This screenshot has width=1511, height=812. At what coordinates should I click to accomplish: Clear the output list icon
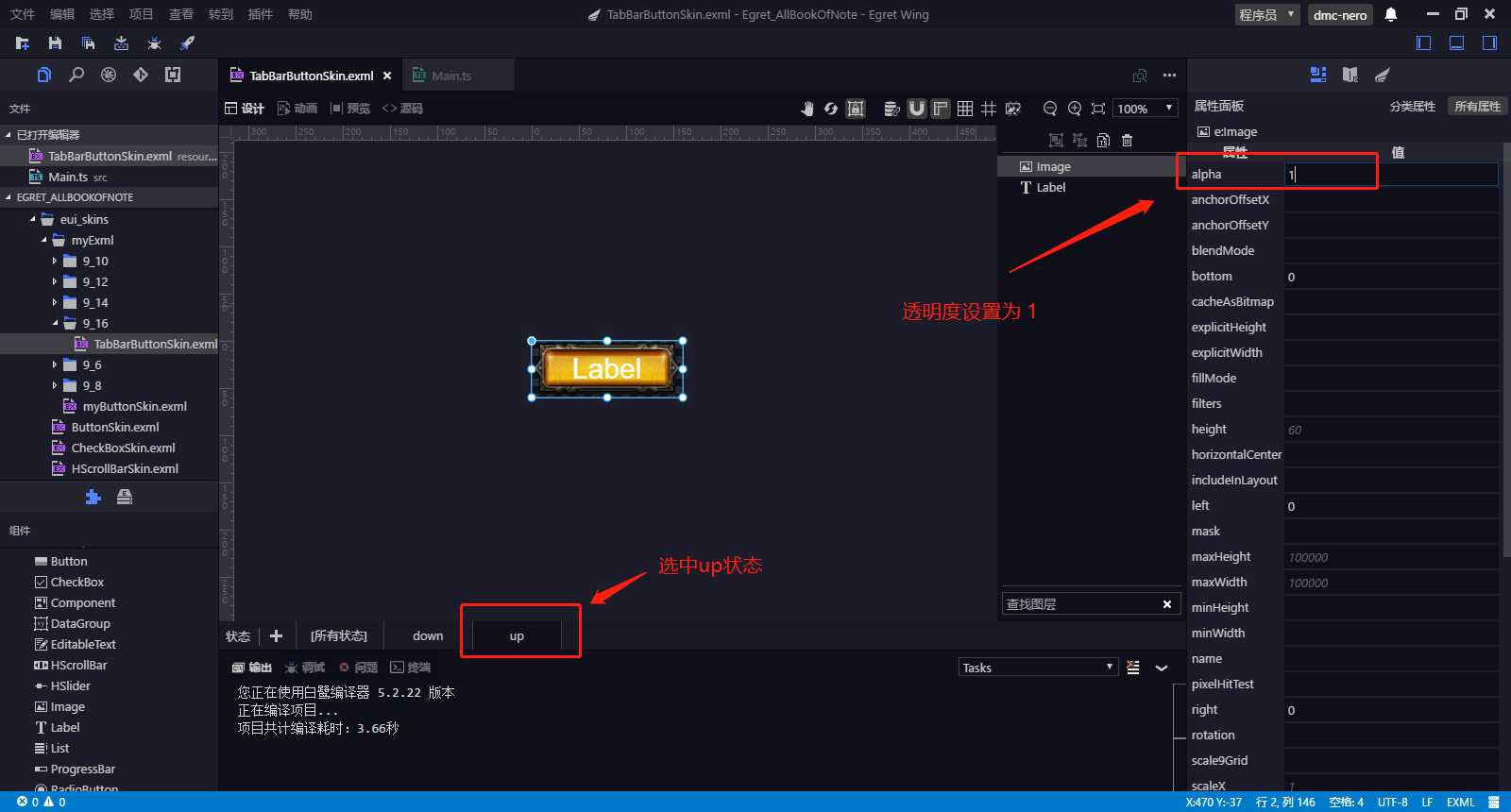(x=1133, y=668)
